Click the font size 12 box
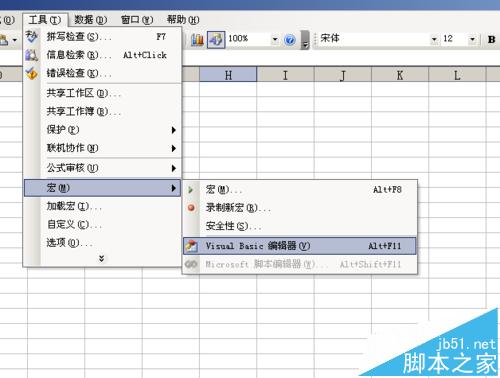The image size is (500, 378). click(x=454, y=39)
